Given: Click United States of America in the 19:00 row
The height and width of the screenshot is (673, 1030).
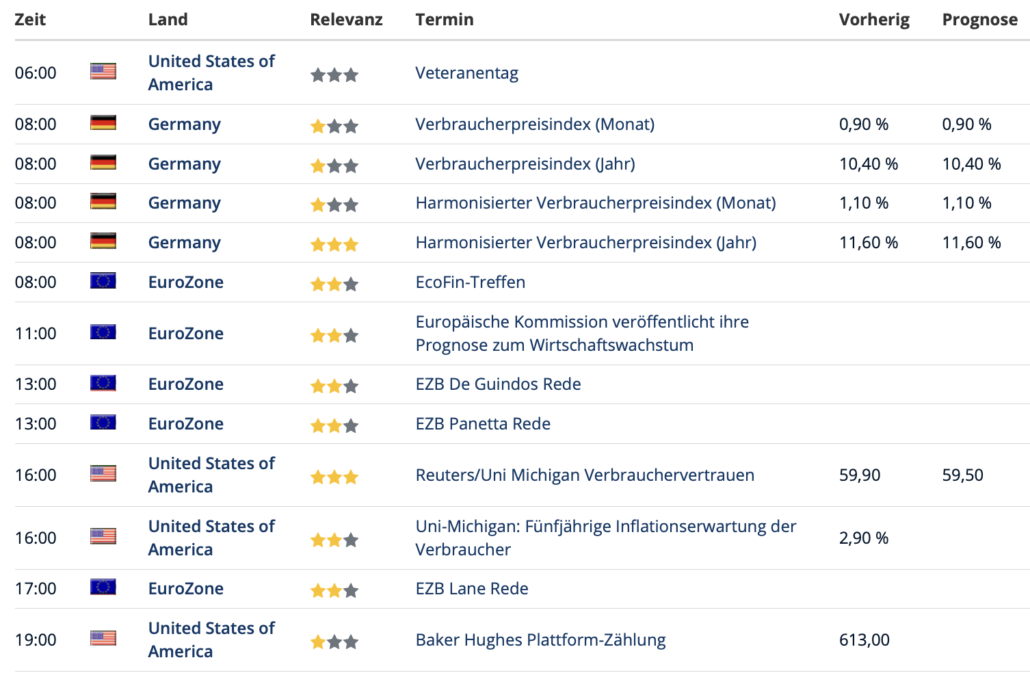Looking at the screenshot, I should tap(211, 640).
